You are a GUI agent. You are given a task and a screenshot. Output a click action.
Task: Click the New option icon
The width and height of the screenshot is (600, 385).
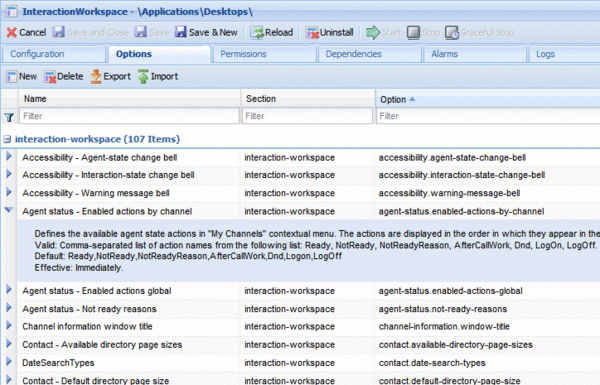(11, 77)
